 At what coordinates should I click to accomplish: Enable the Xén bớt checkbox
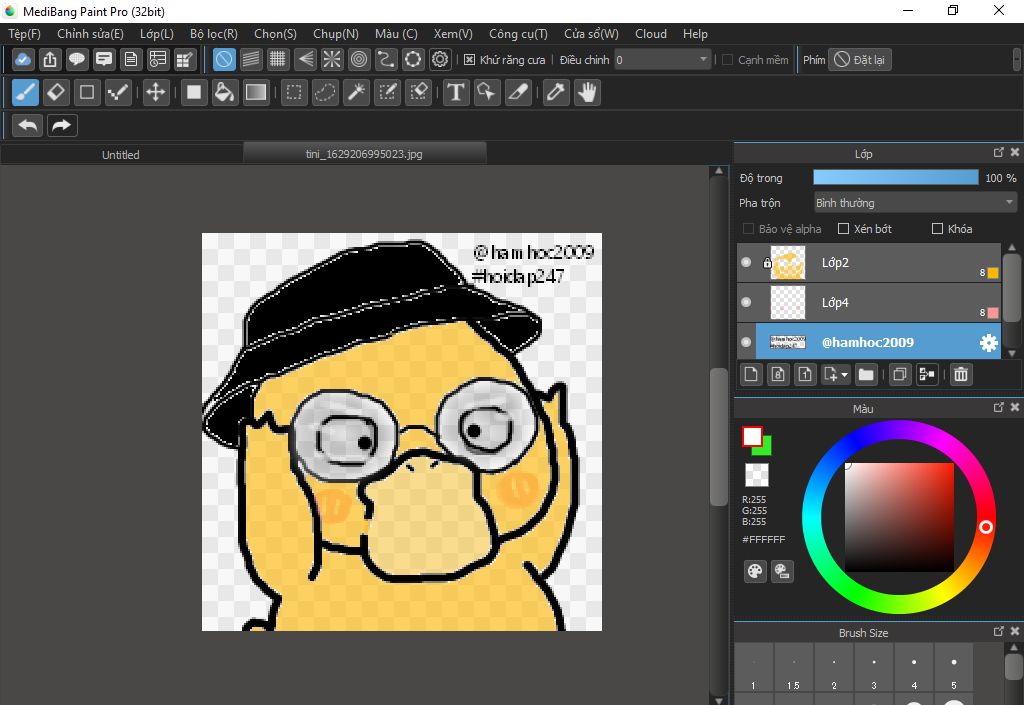[x=843, y=229]
